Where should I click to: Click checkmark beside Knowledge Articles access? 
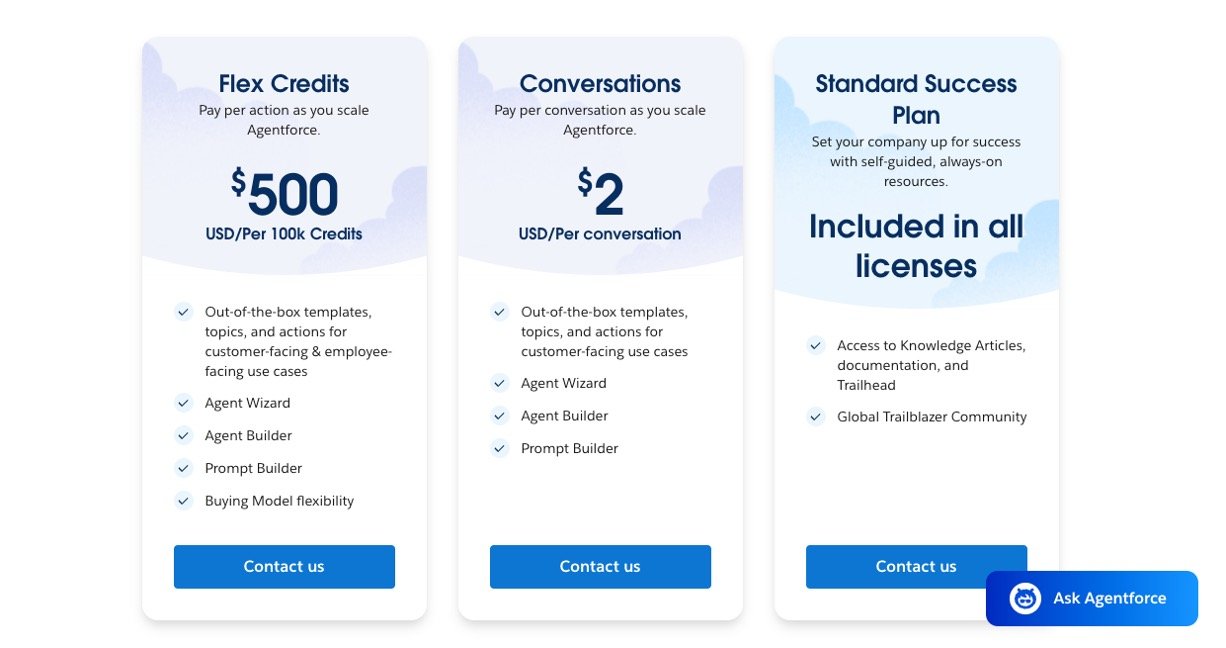point(816,346)
